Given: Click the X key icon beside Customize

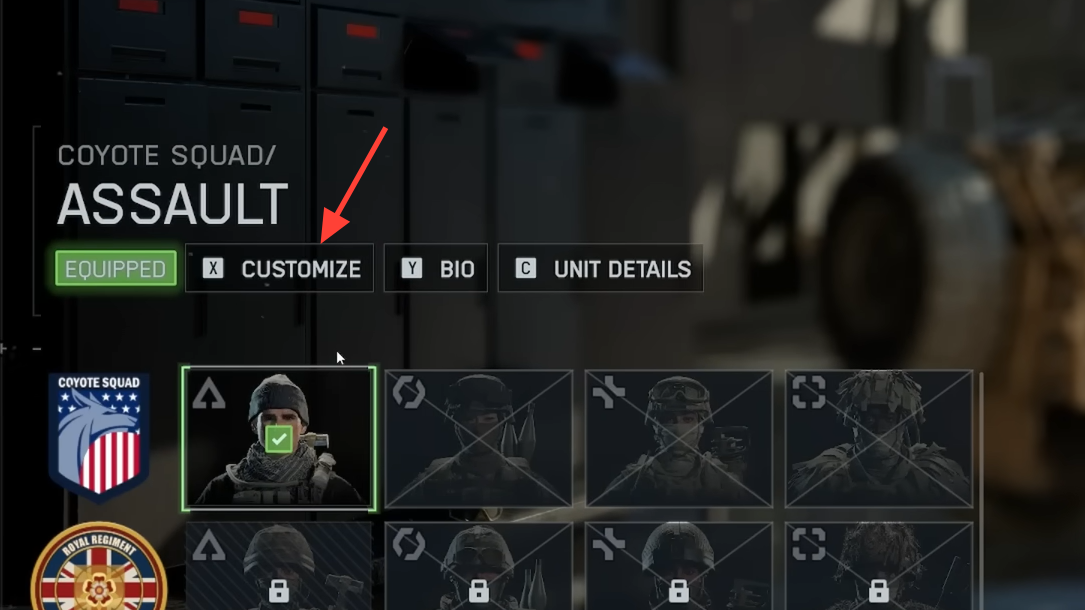Looking at the screenshot, I should click(x=213, y=268).
